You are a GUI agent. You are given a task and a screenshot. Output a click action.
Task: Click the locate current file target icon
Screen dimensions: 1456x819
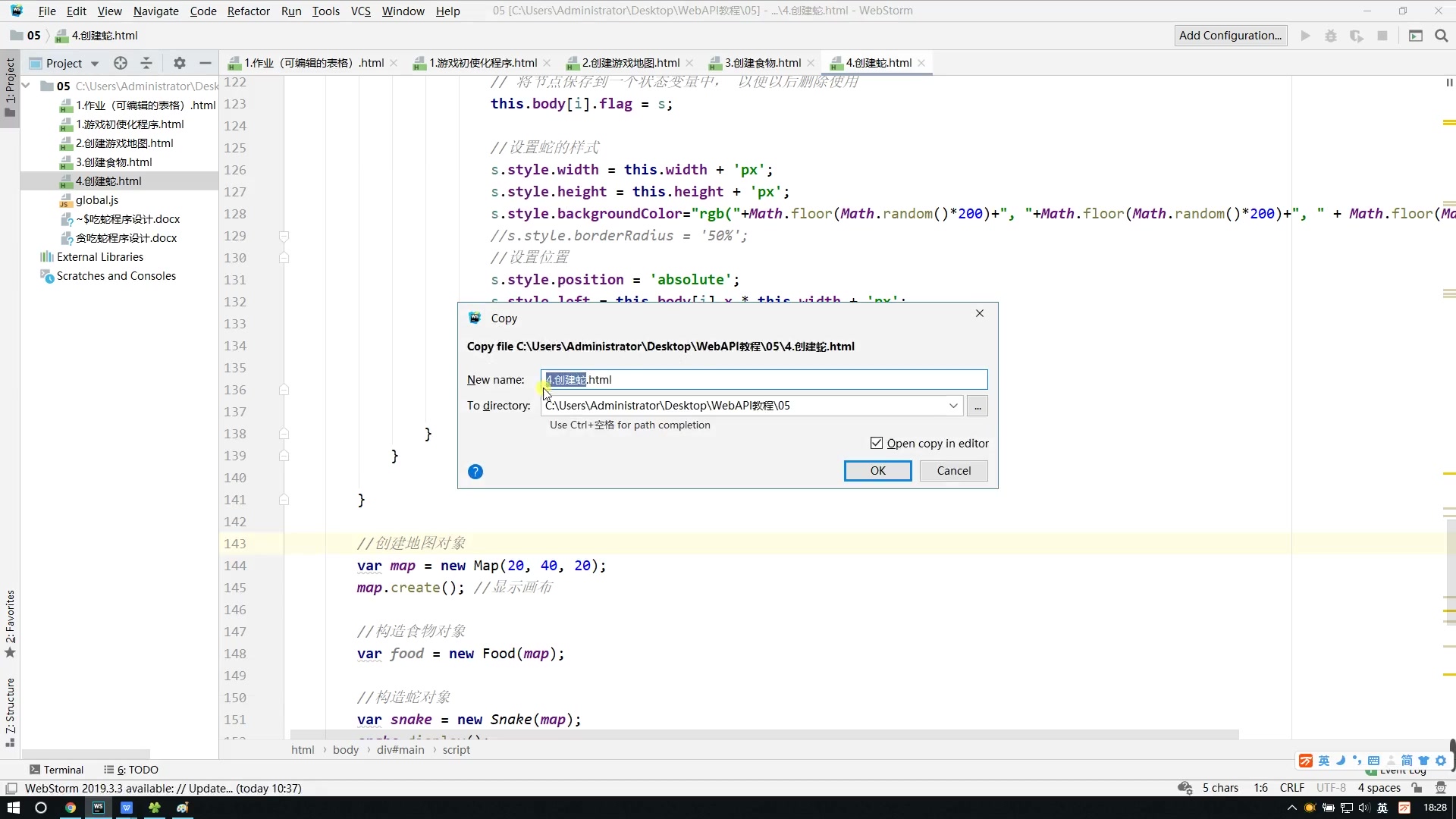point(120,63)
